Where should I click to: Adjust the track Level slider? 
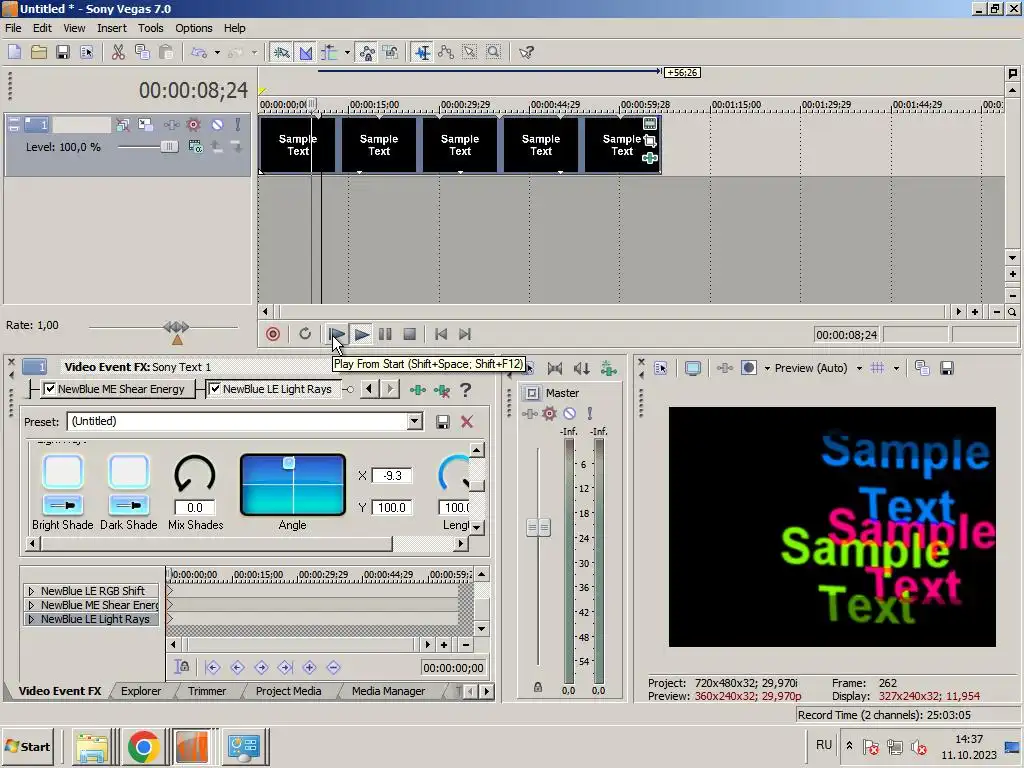coord(169,147)
